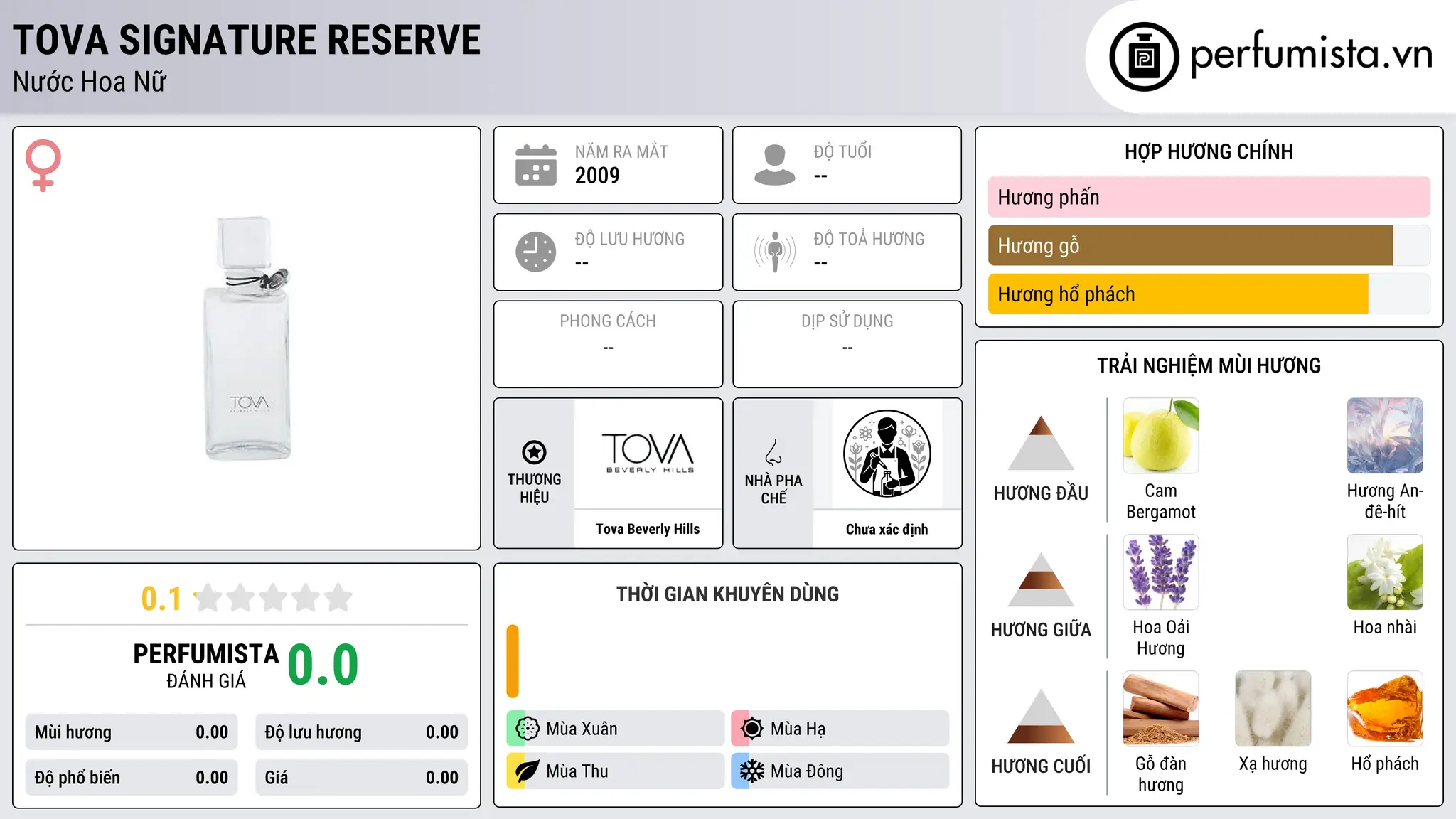This screenshot has height=819, width=1456.
Task: Open the Hoa nhài jasmine image
Action: (x=1385, y=572)
